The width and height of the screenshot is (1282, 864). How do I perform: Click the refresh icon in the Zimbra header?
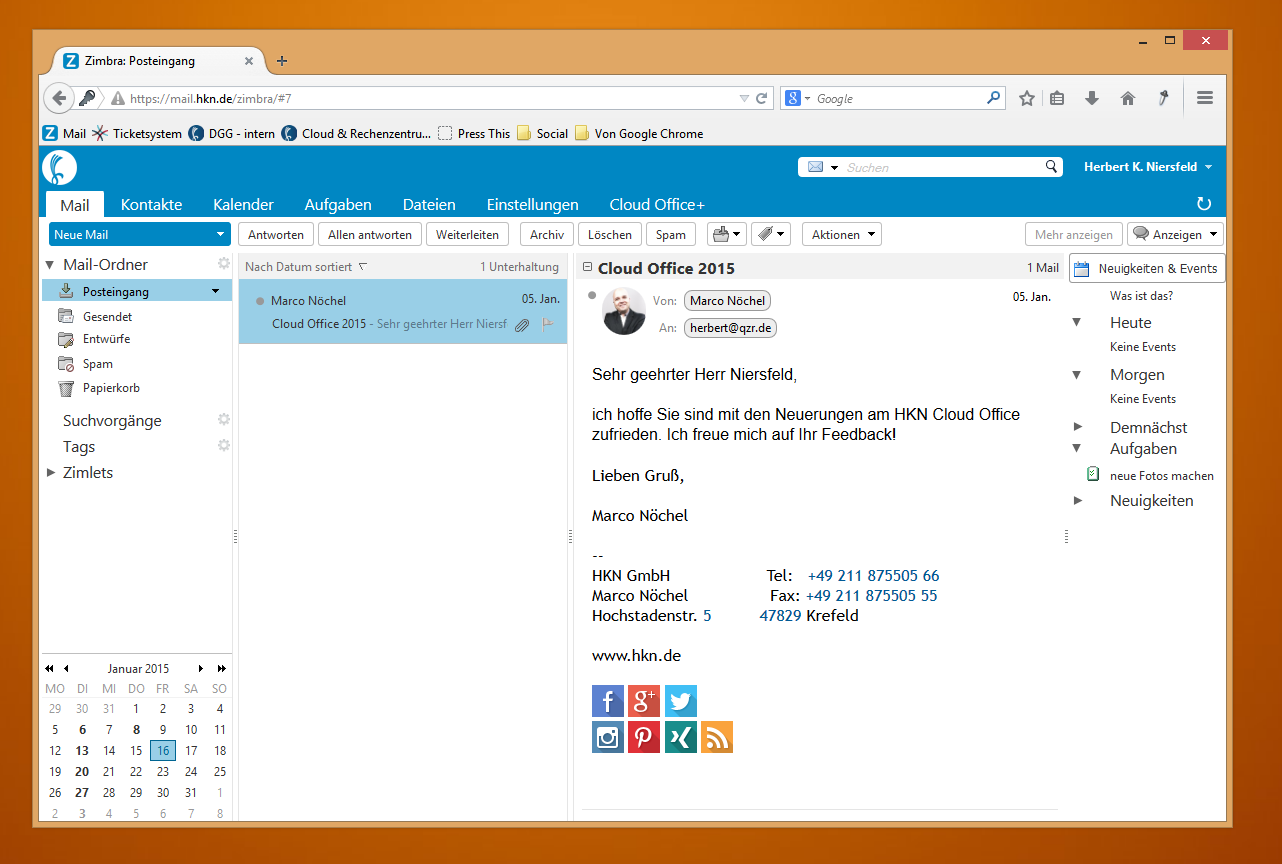1204,204
